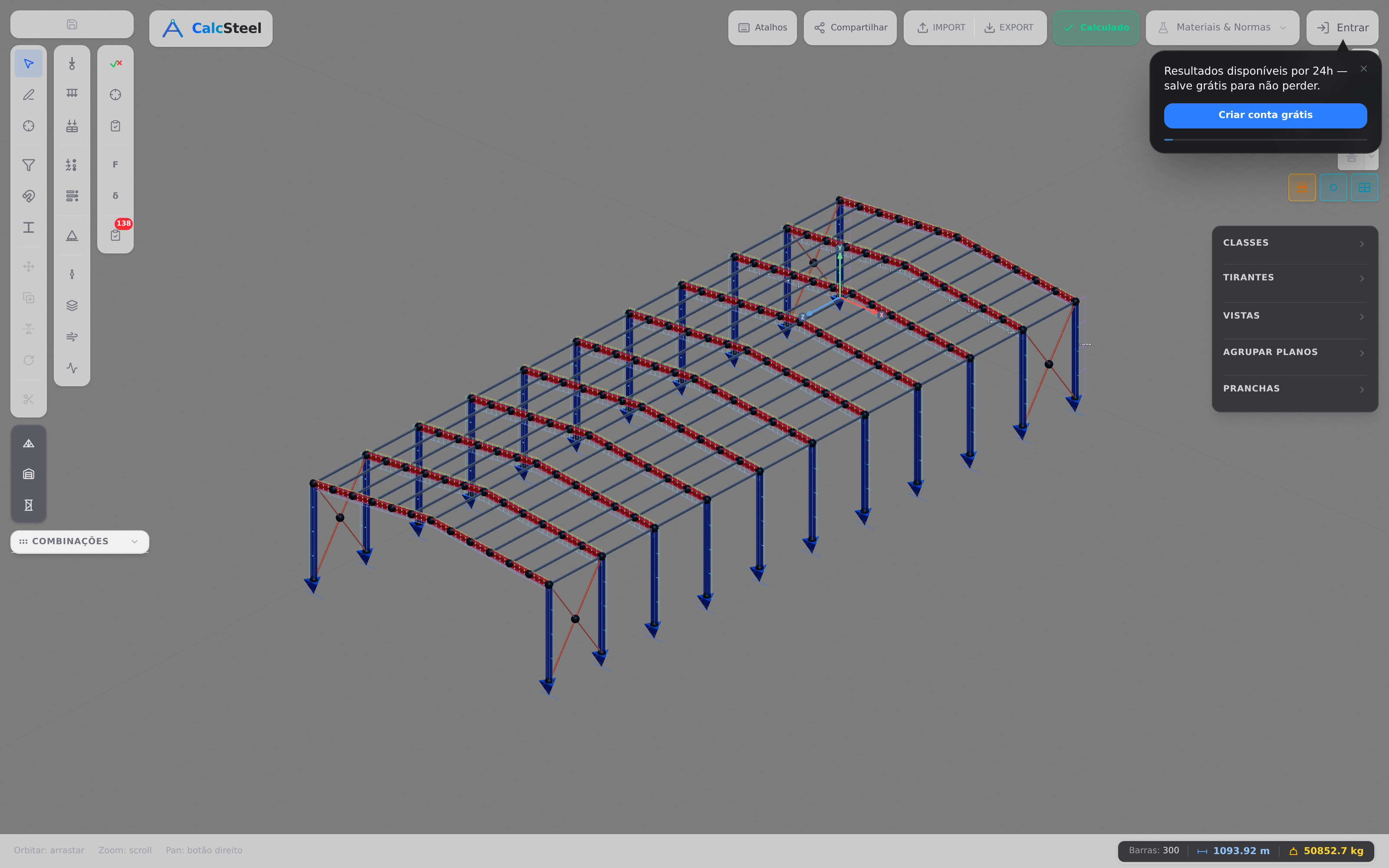Expand the CLASSES panel section
The width and height of the screenshot is (1389, 868).
[x=1295, y=243]
